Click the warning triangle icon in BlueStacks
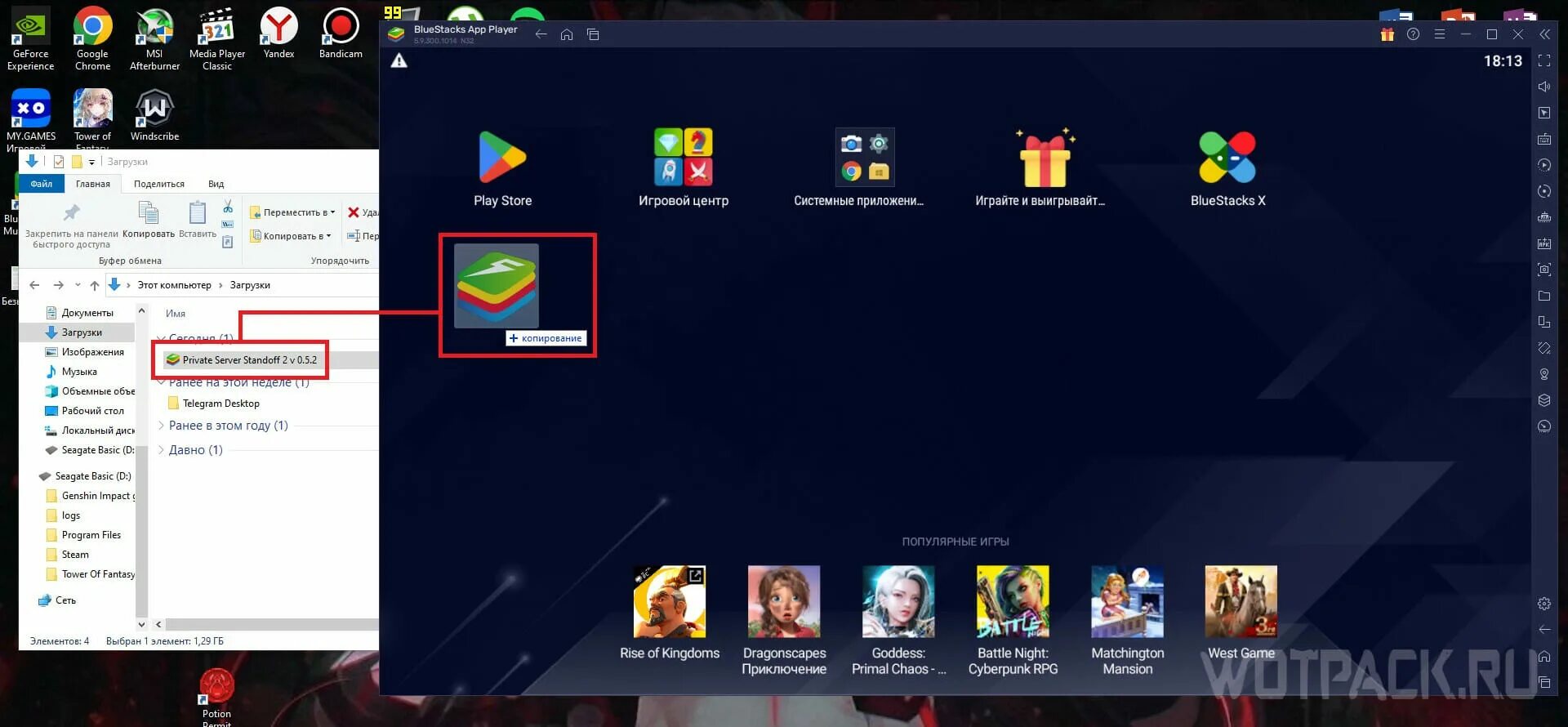This screenshot has height=727, width=1568. (x=399, y=60)
